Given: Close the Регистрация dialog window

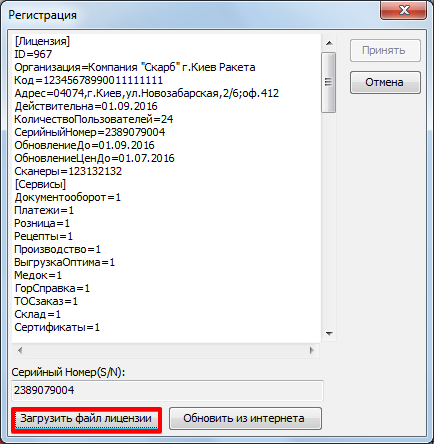Looking at the screenshot, I should (404, 10).
